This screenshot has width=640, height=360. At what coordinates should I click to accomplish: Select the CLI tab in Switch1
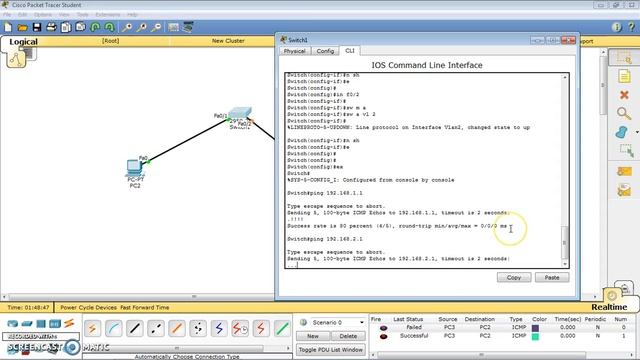click(x=350, y=51)
